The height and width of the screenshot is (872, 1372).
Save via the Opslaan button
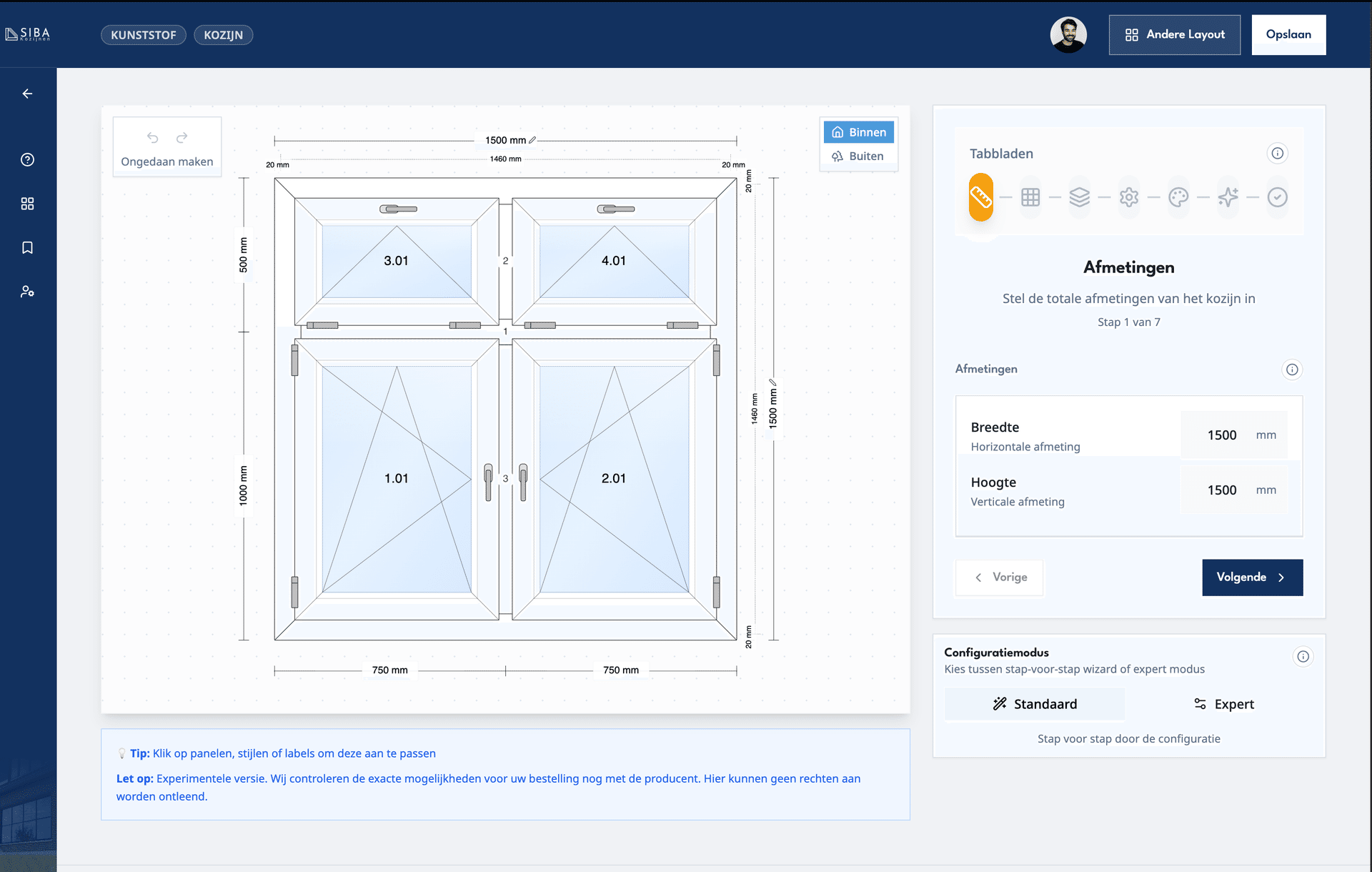point(1288,34)
